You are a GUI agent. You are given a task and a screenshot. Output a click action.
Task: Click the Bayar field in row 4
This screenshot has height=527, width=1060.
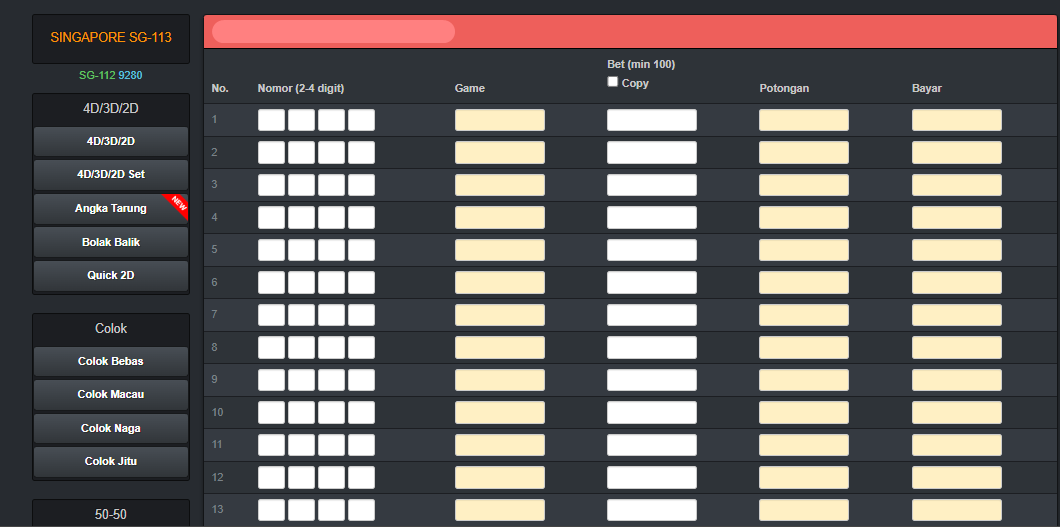[x=956, y=217]
